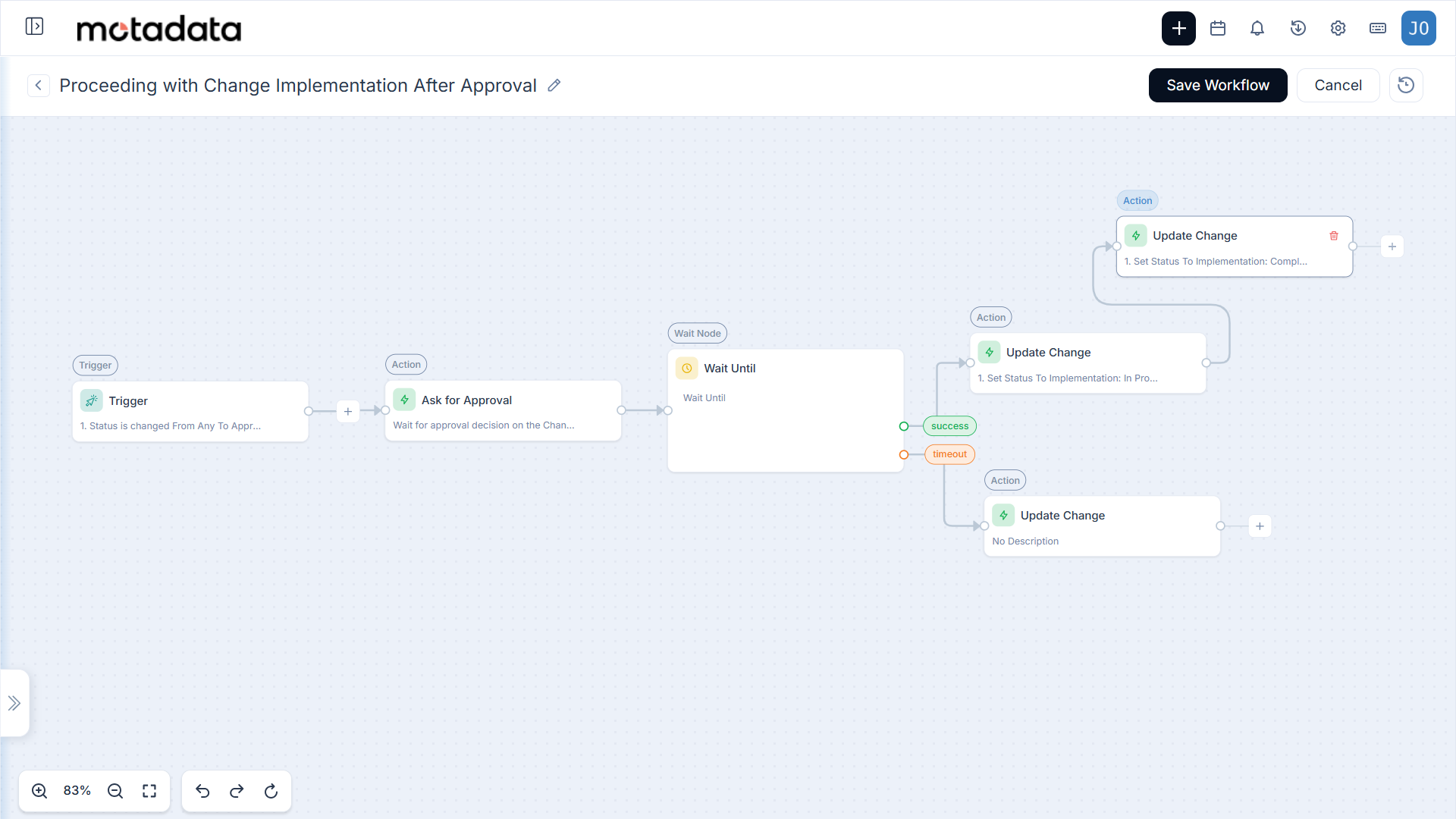Open workflow history icon beside Cancel
The width and height of the screenshot is (1456, 819).
(1406, 85)
